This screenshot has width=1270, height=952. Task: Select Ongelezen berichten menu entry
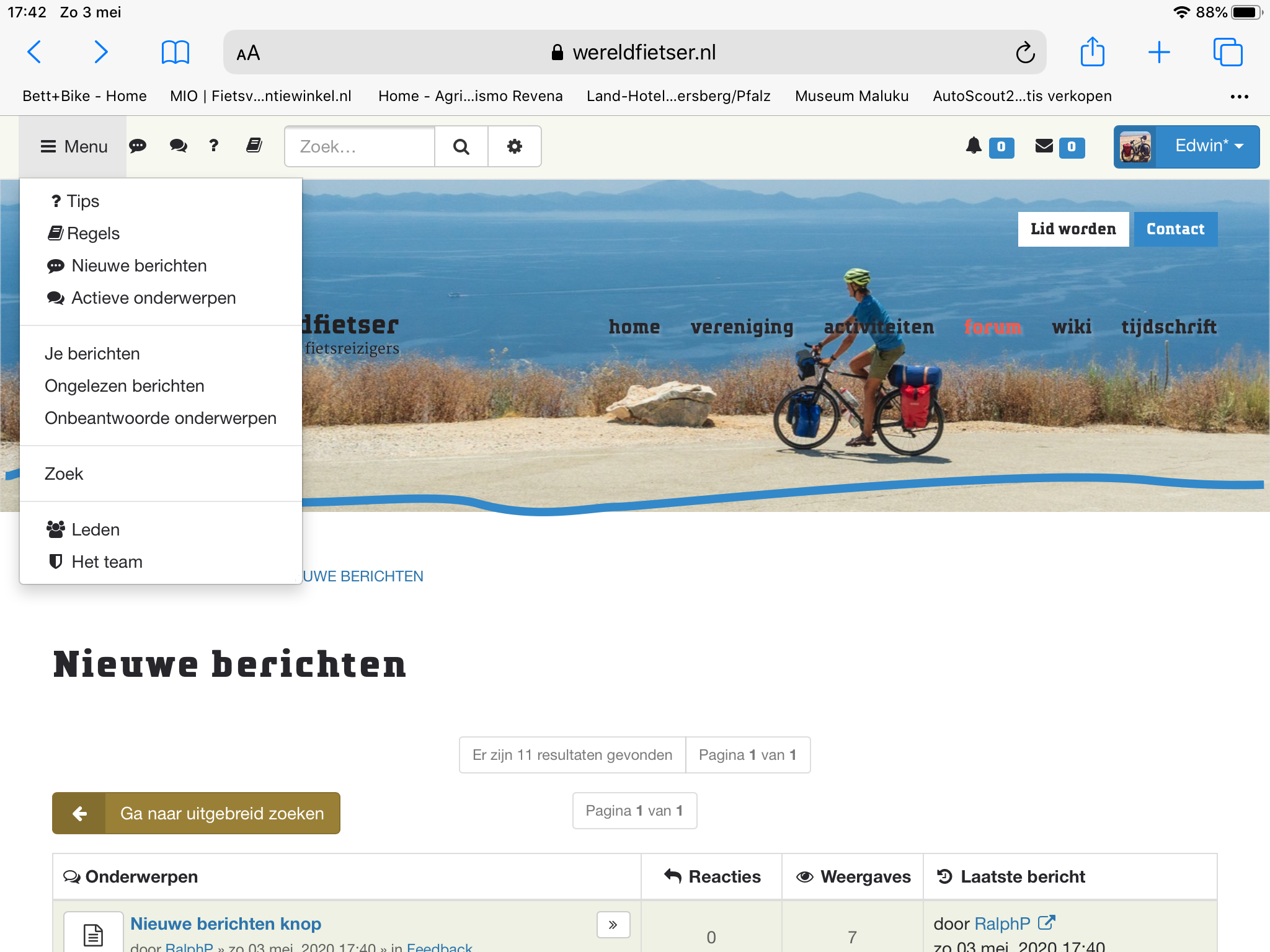pos(125,386)
